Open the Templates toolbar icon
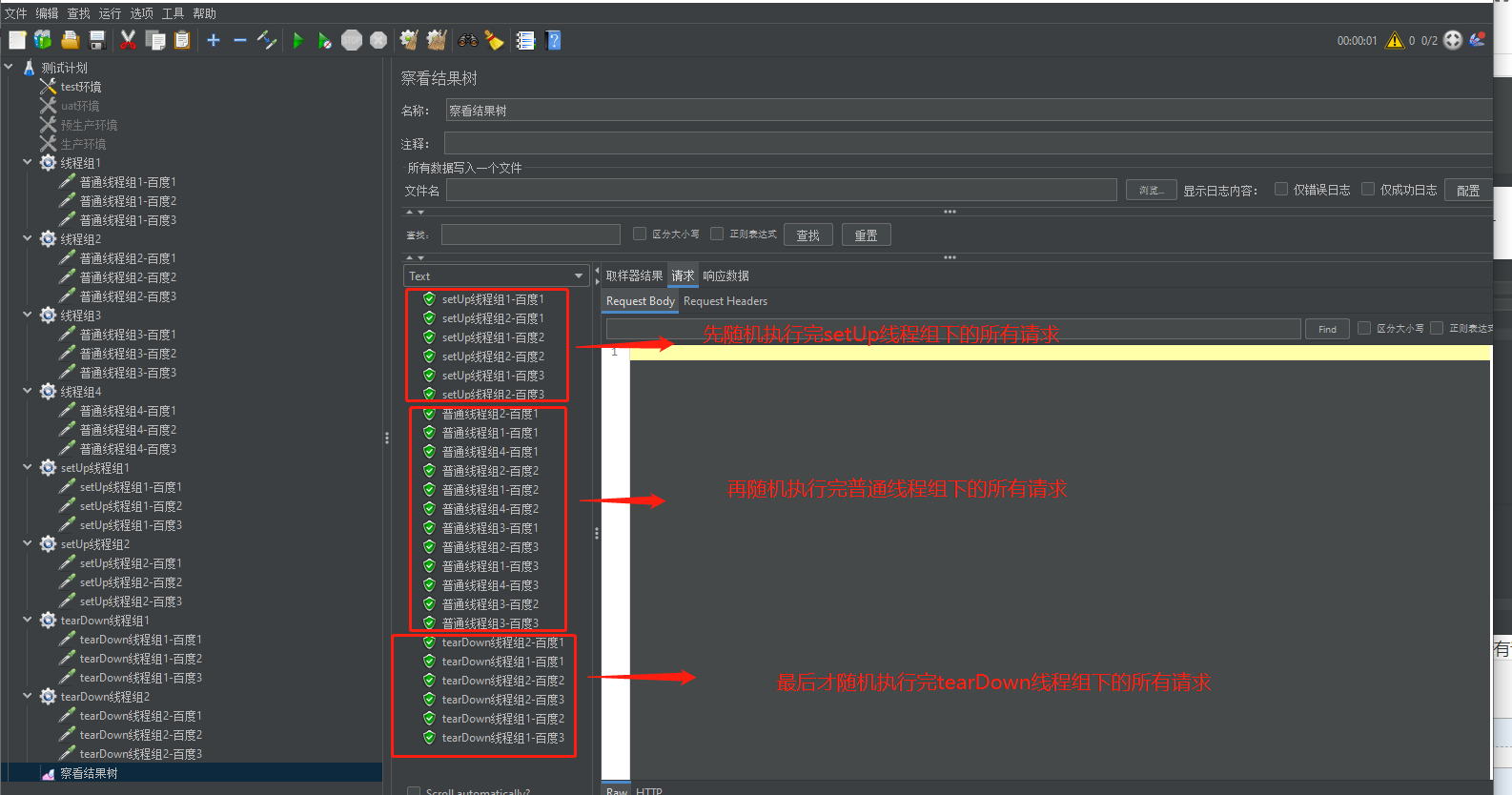Screen dimensions: 1512x795 [x=43, y=40]
